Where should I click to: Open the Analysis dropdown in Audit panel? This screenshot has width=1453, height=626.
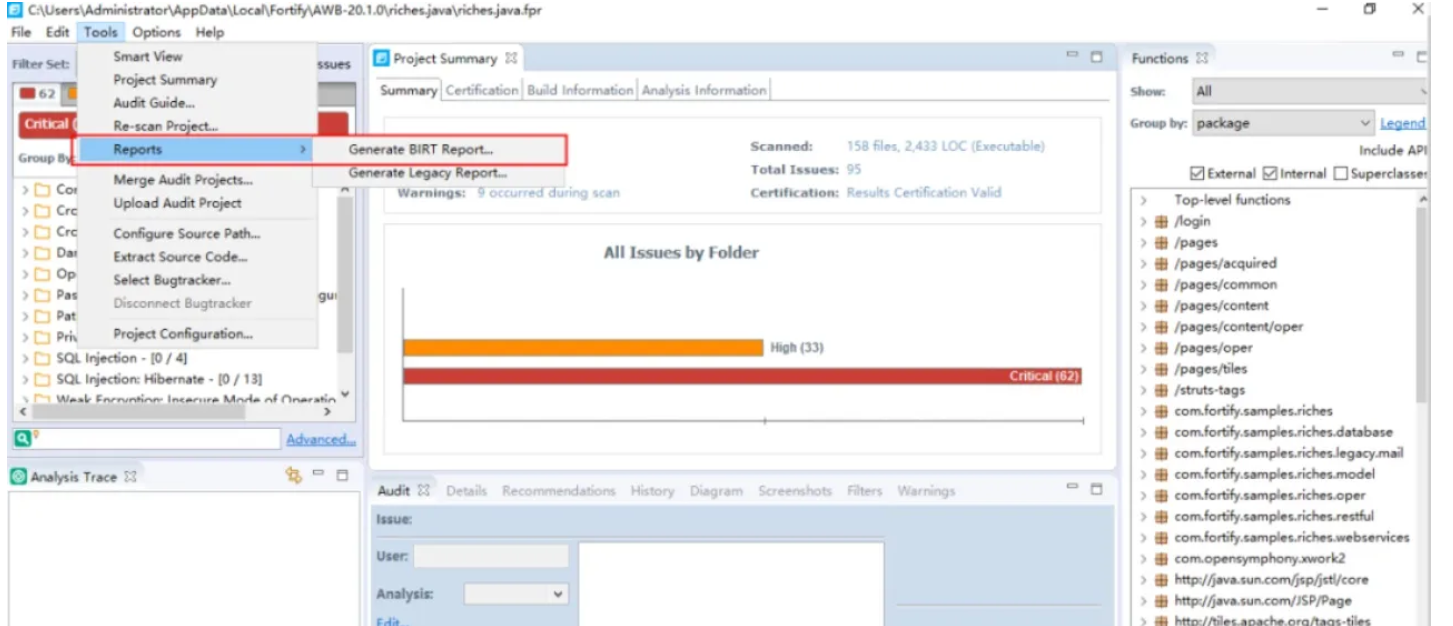click(516, 594)
